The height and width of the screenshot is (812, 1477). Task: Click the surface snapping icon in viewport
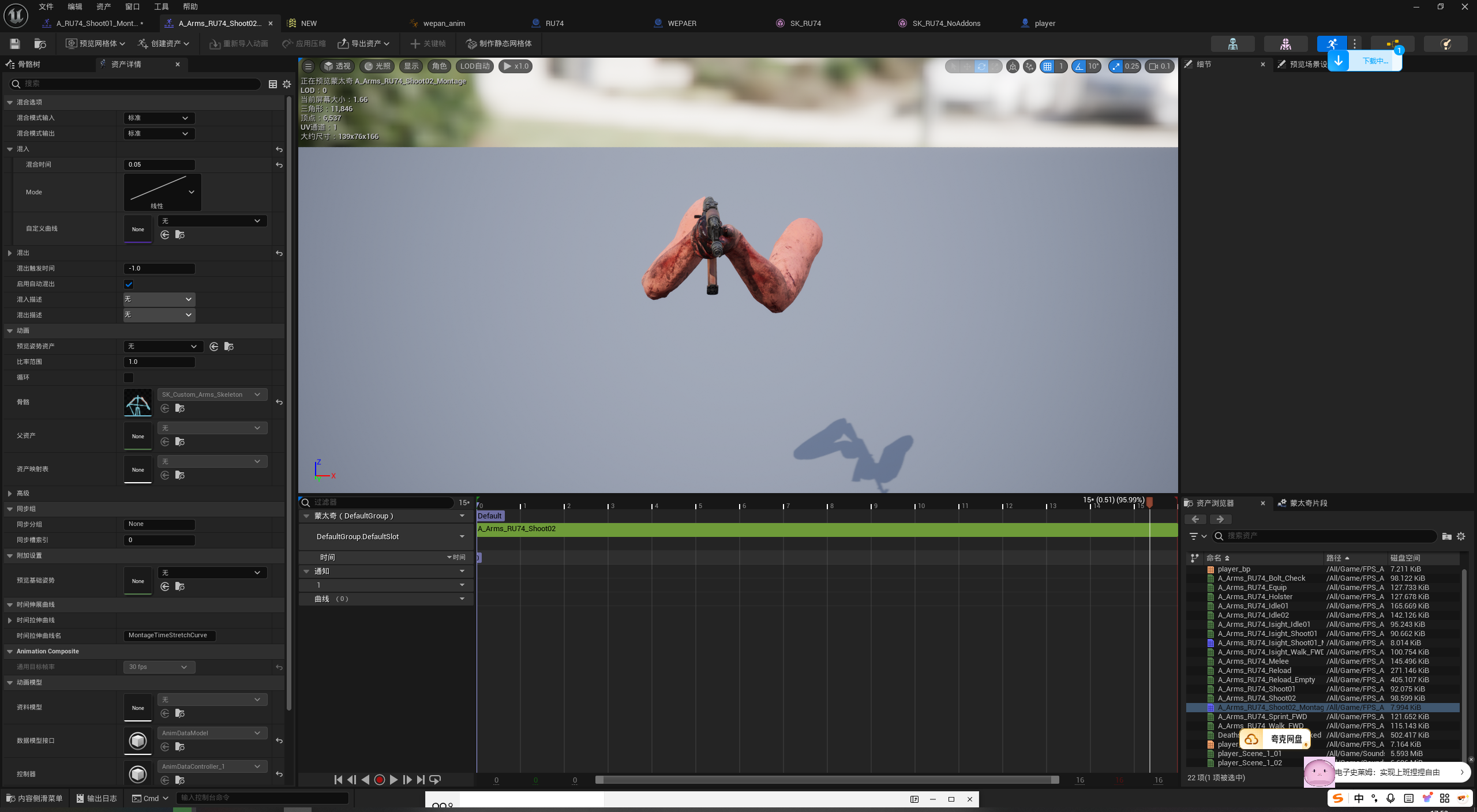point(1029,66)
